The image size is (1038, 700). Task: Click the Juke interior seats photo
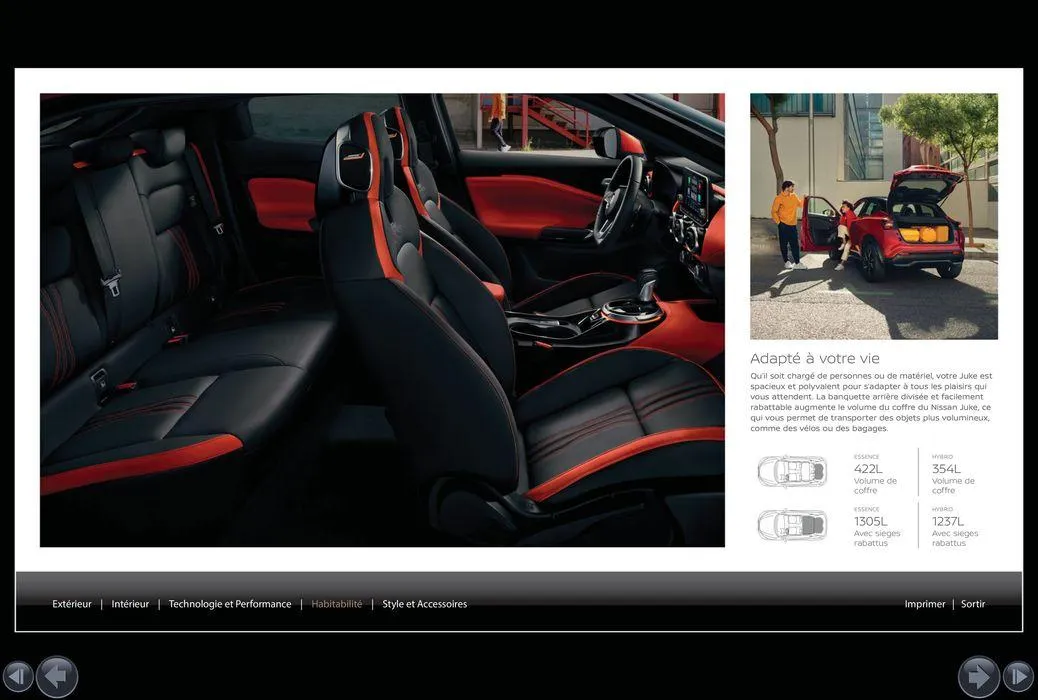382,320
